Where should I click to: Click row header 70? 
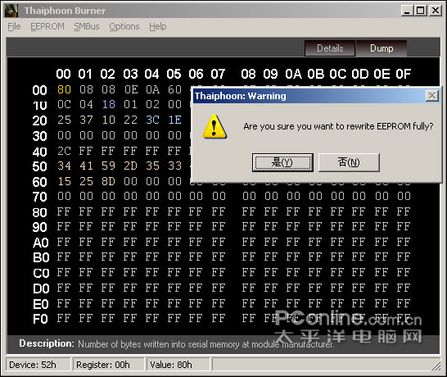(x=40, y=197)
